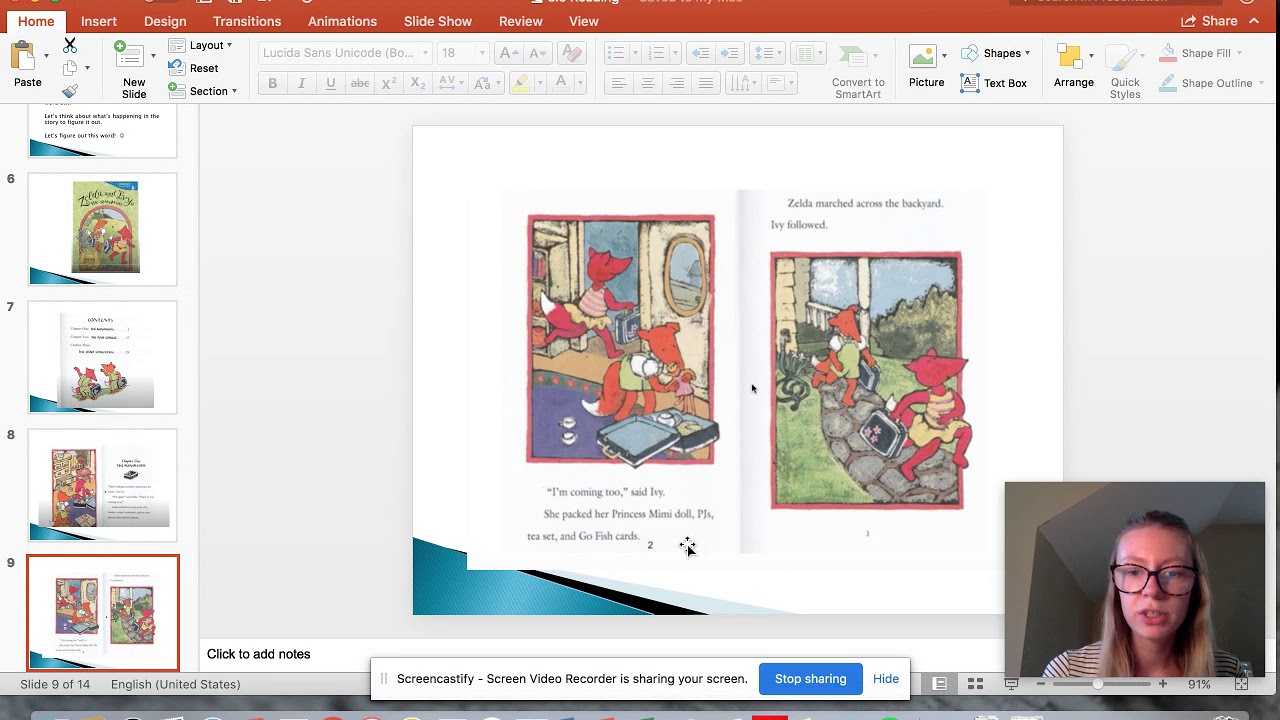The height and width of the screenshot is (720, 1280).
Task: Click the Picture insert icon
Action: (x=924, y=57)
